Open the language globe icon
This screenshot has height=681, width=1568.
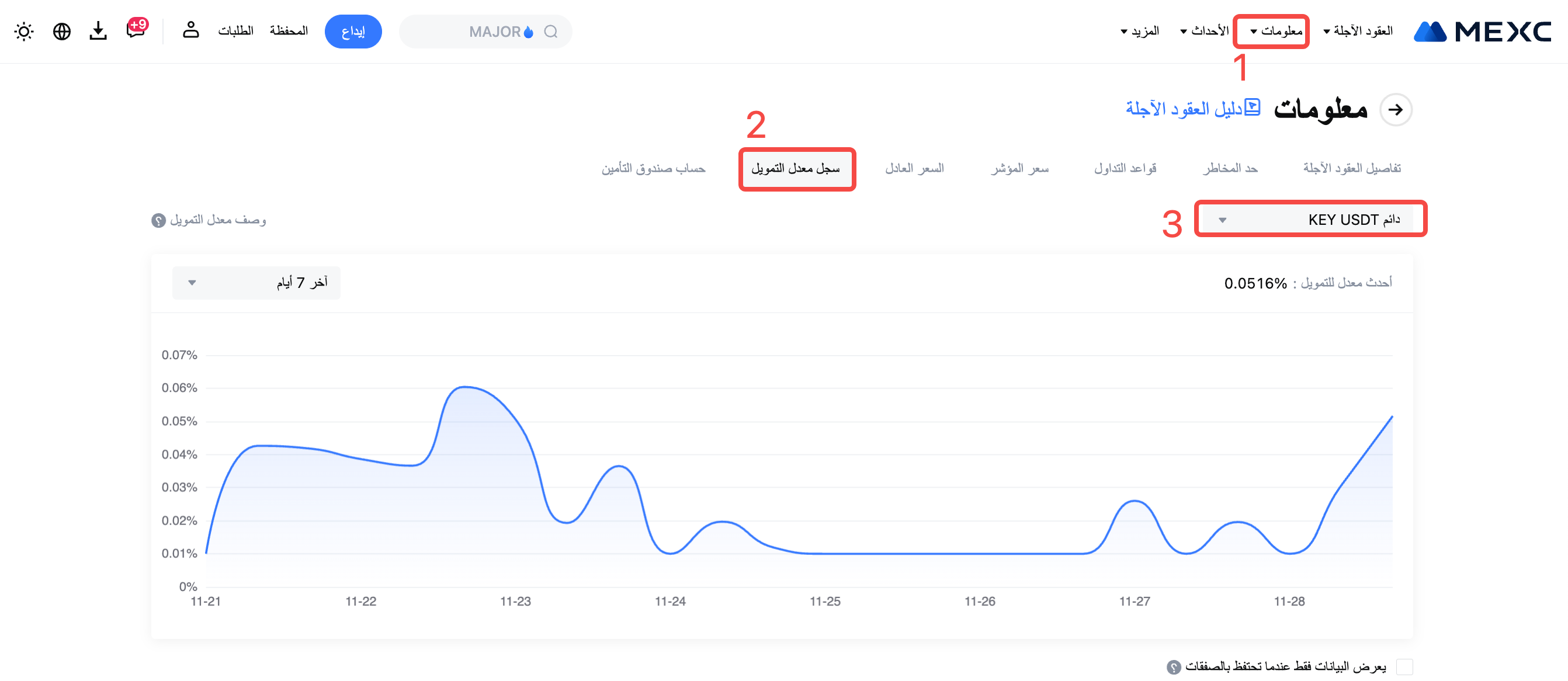tap(61, 31)
